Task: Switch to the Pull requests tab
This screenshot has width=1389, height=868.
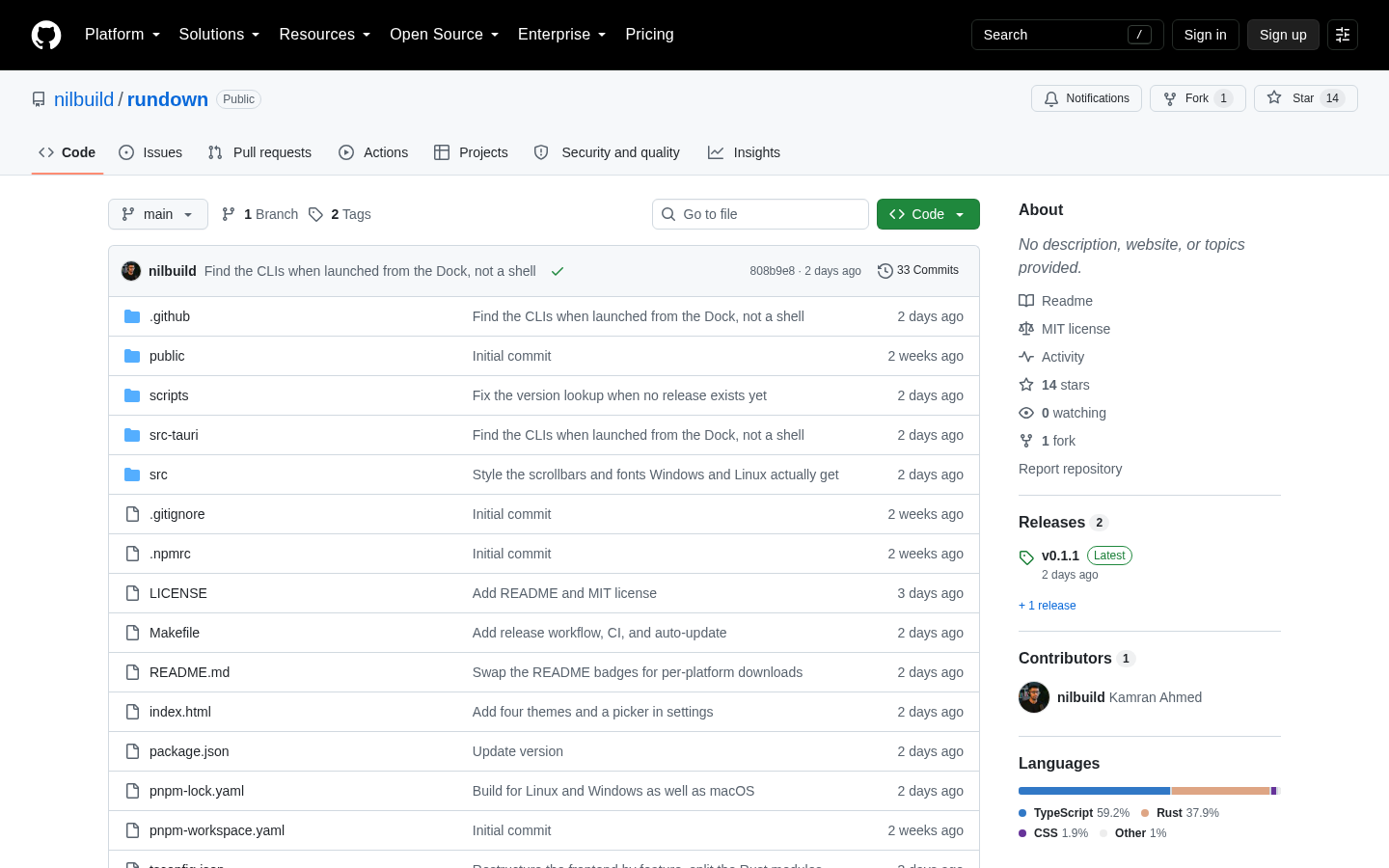Action: tap(259, 152)
